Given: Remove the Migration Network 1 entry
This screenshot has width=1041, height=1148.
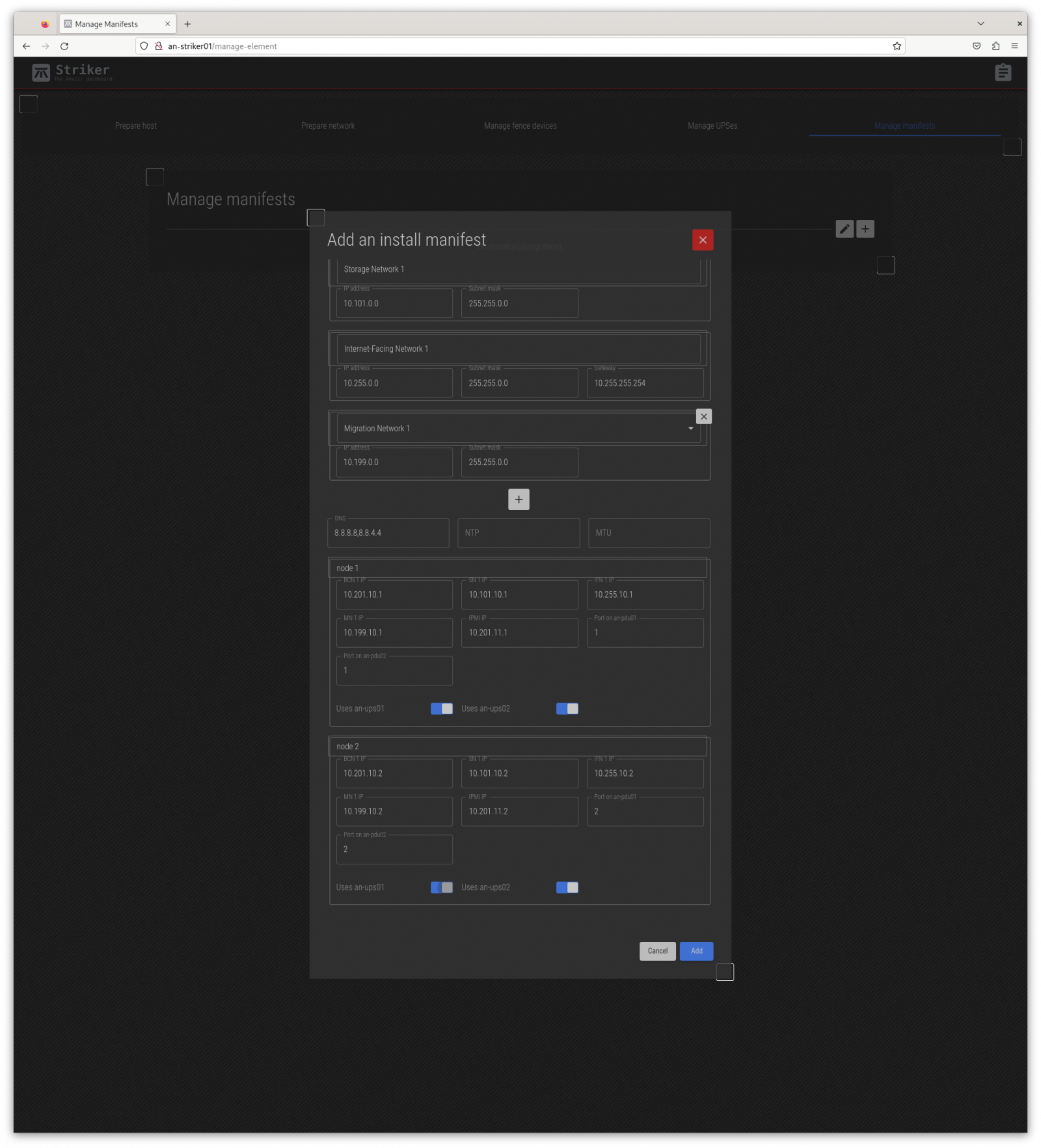Looking at the screenshot, I should [x=703, y=416].
